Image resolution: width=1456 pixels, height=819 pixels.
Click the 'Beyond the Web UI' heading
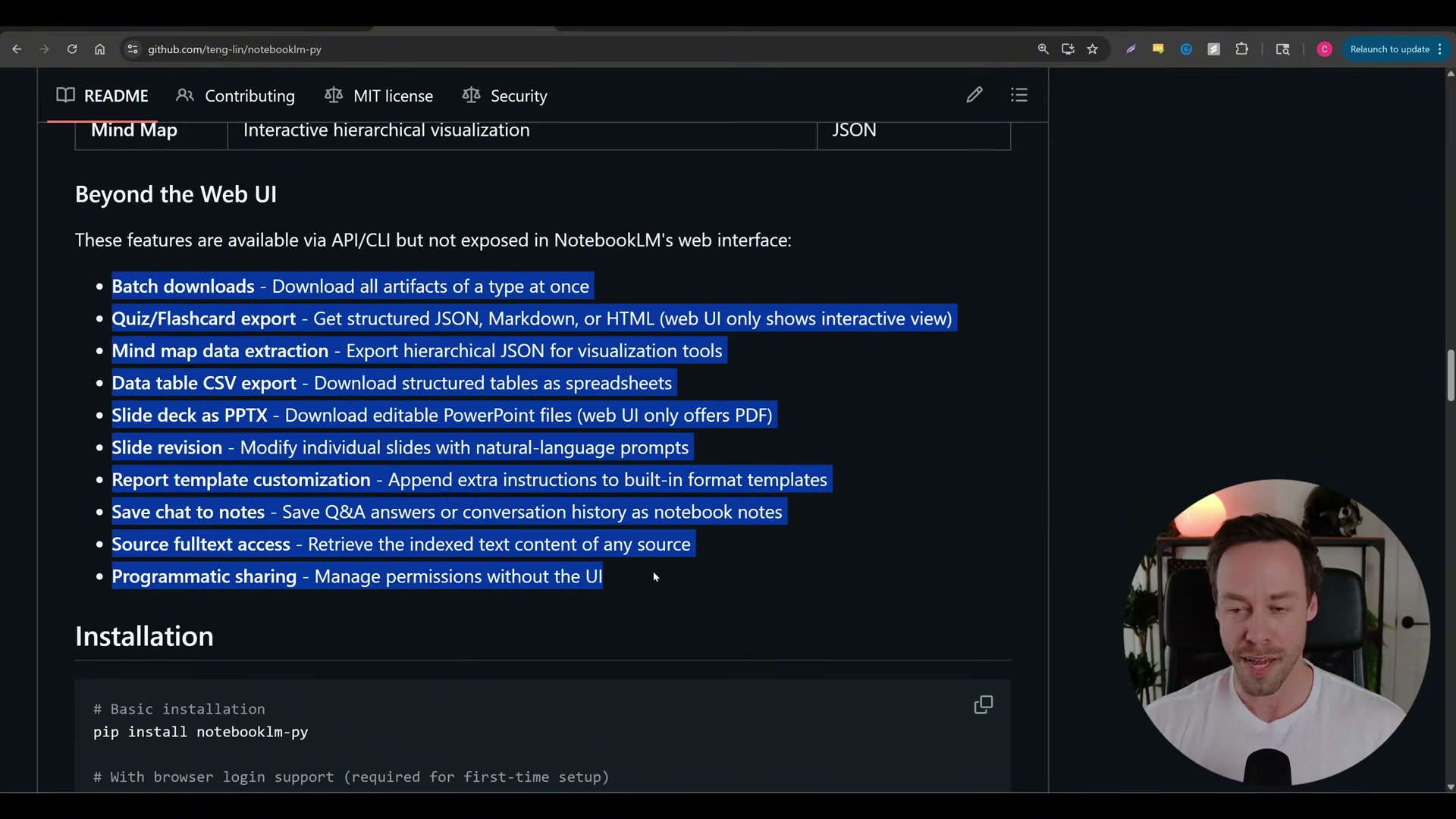(176, 195)
